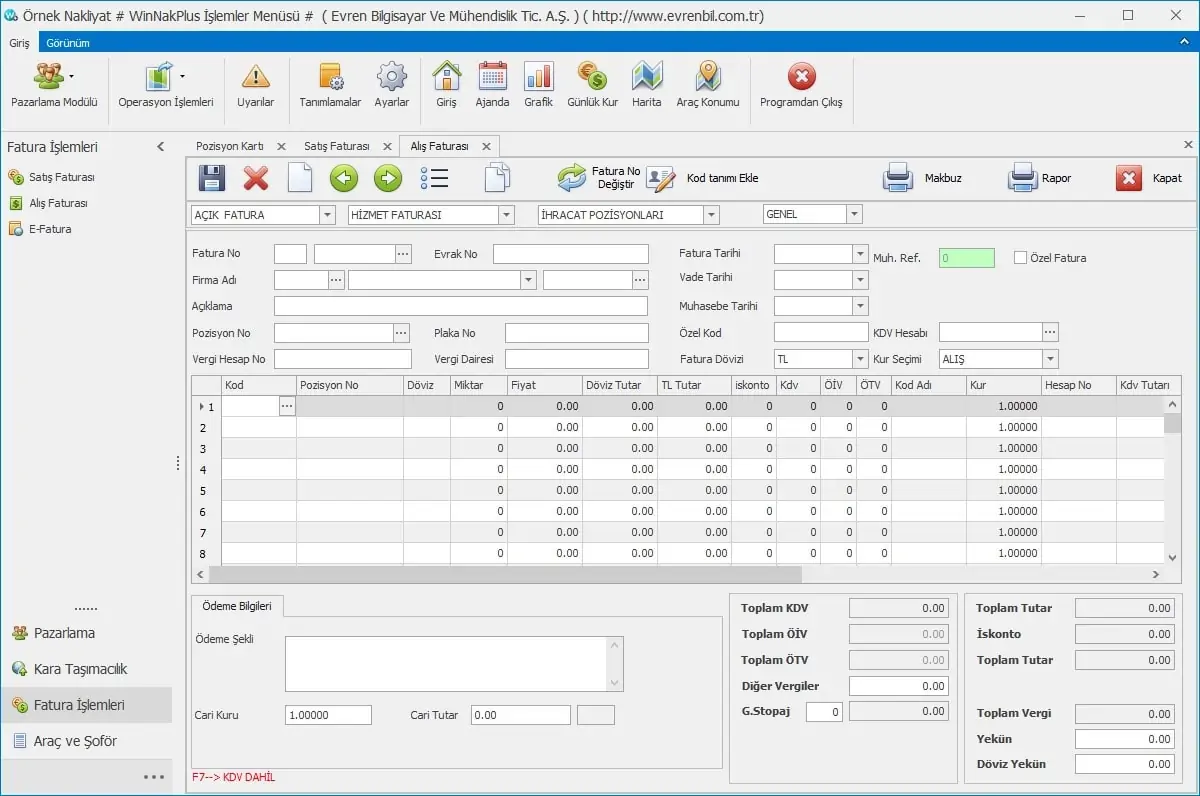Click the green previous arrow icon

(344, 179)
